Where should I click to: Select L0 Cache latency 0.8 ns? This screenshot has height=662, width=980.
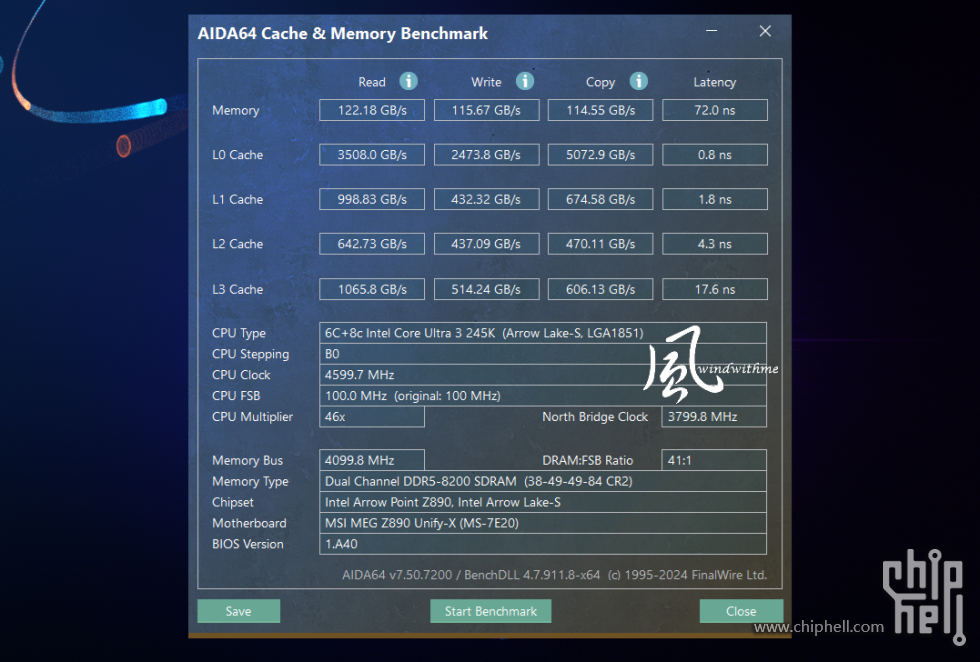tap(715, 155)
